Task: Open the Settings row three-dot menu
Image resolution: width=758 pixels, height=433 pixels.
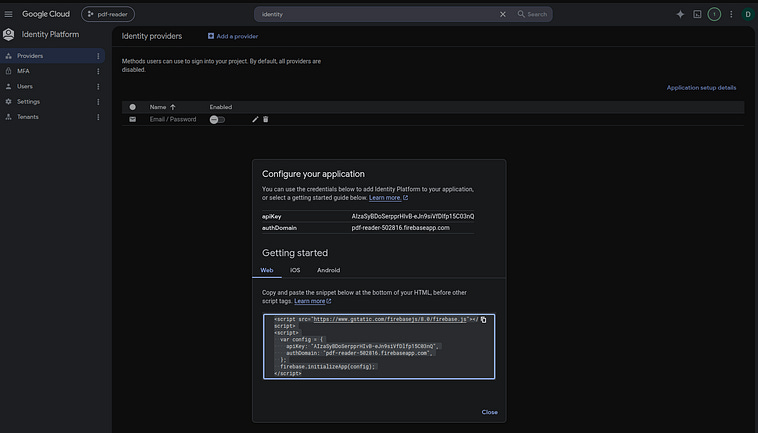Action: tap(98, 102)
